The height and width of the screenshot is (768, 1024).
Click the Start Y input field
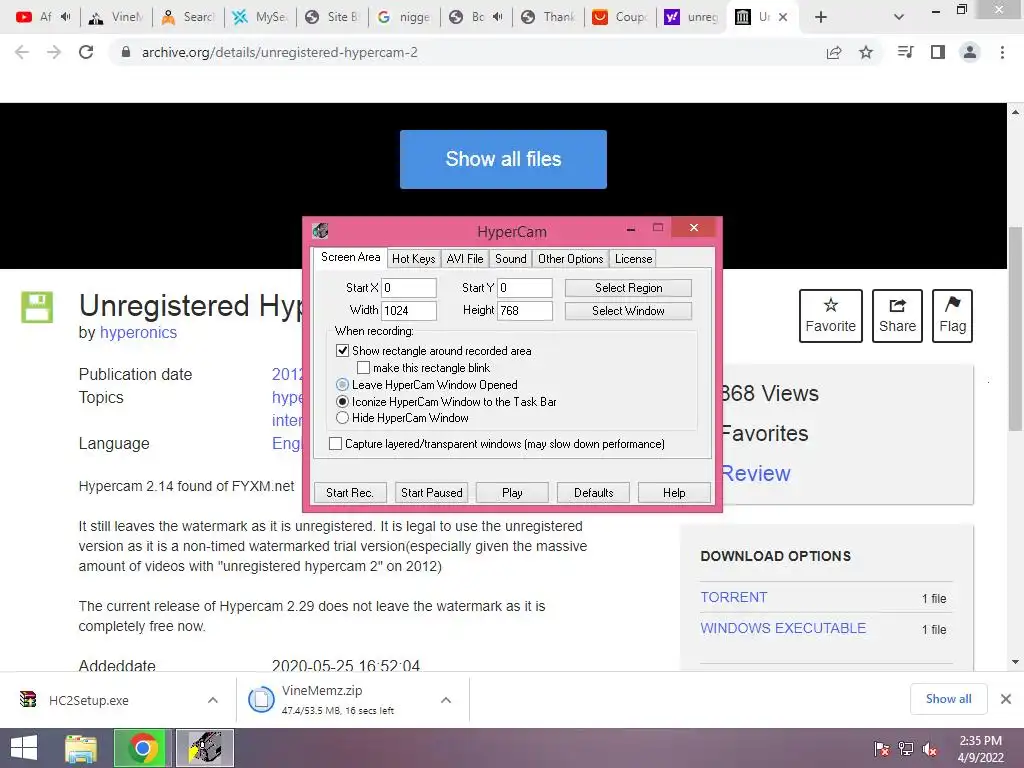click(x=525, y=288)
